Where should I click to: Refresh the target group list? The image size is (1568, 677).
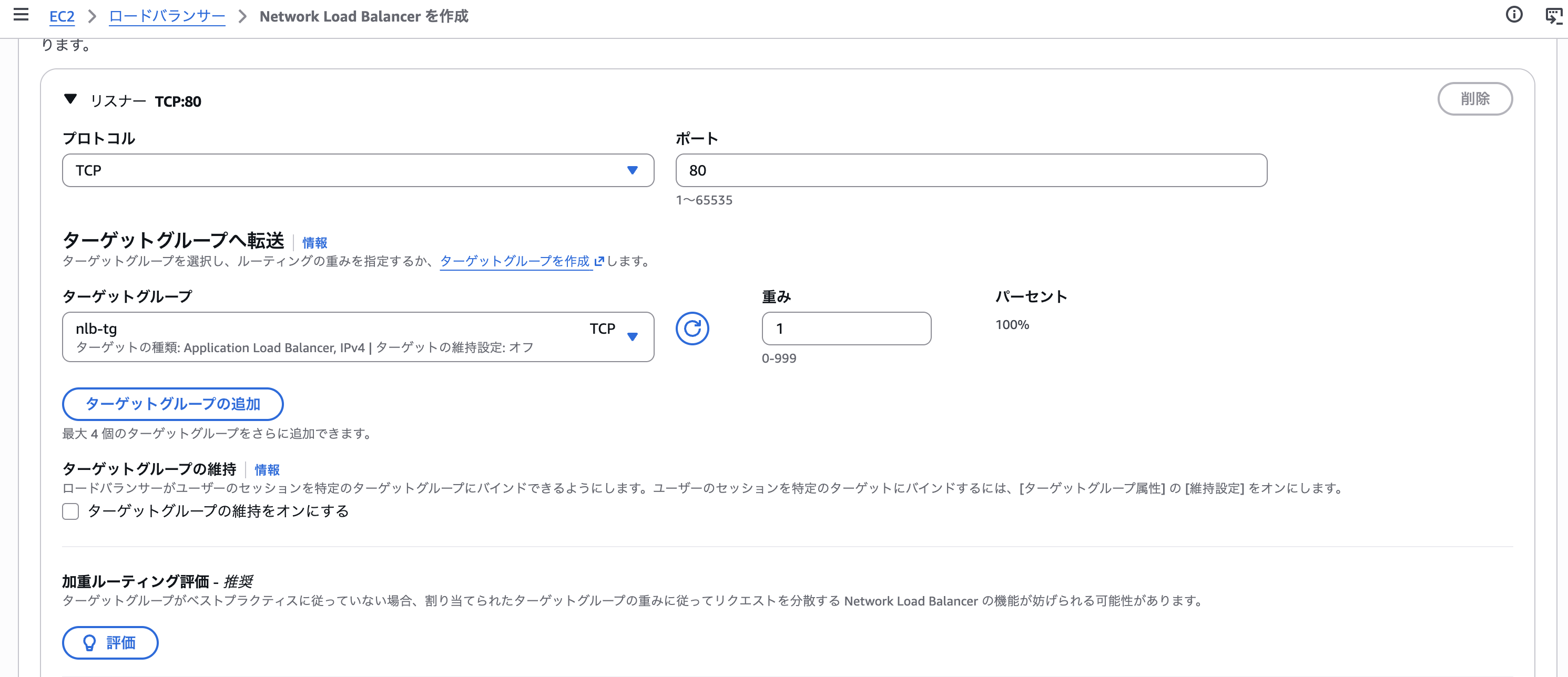(x=692, y=329)
